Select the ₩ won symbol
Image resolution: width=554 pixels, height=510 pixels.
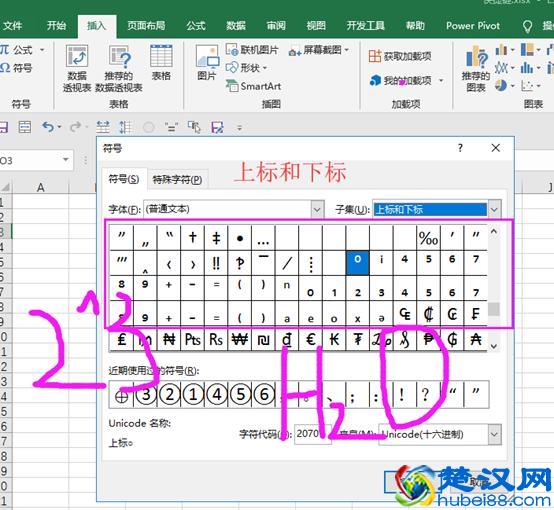pos(239,339)
